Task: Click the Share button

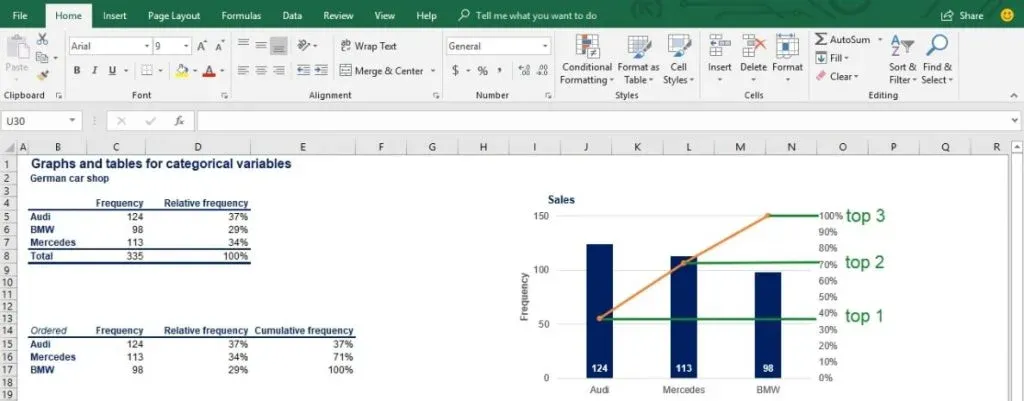Action: coord(962,16)
